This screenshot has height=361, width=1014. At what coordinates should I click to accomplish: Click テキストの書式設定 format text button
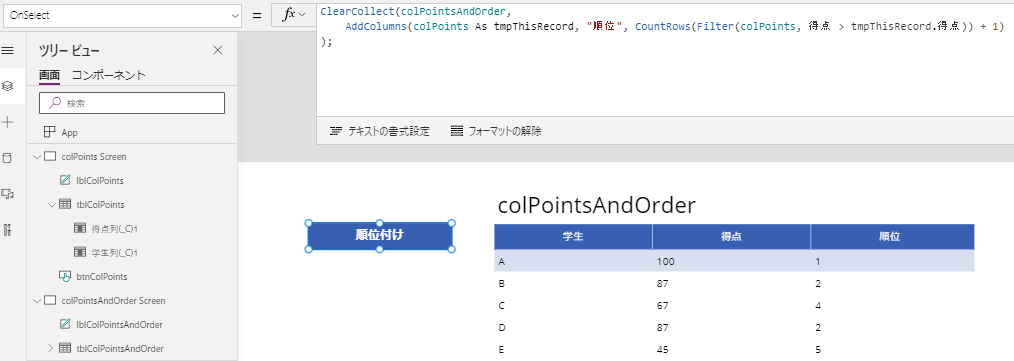pos(380,131)
